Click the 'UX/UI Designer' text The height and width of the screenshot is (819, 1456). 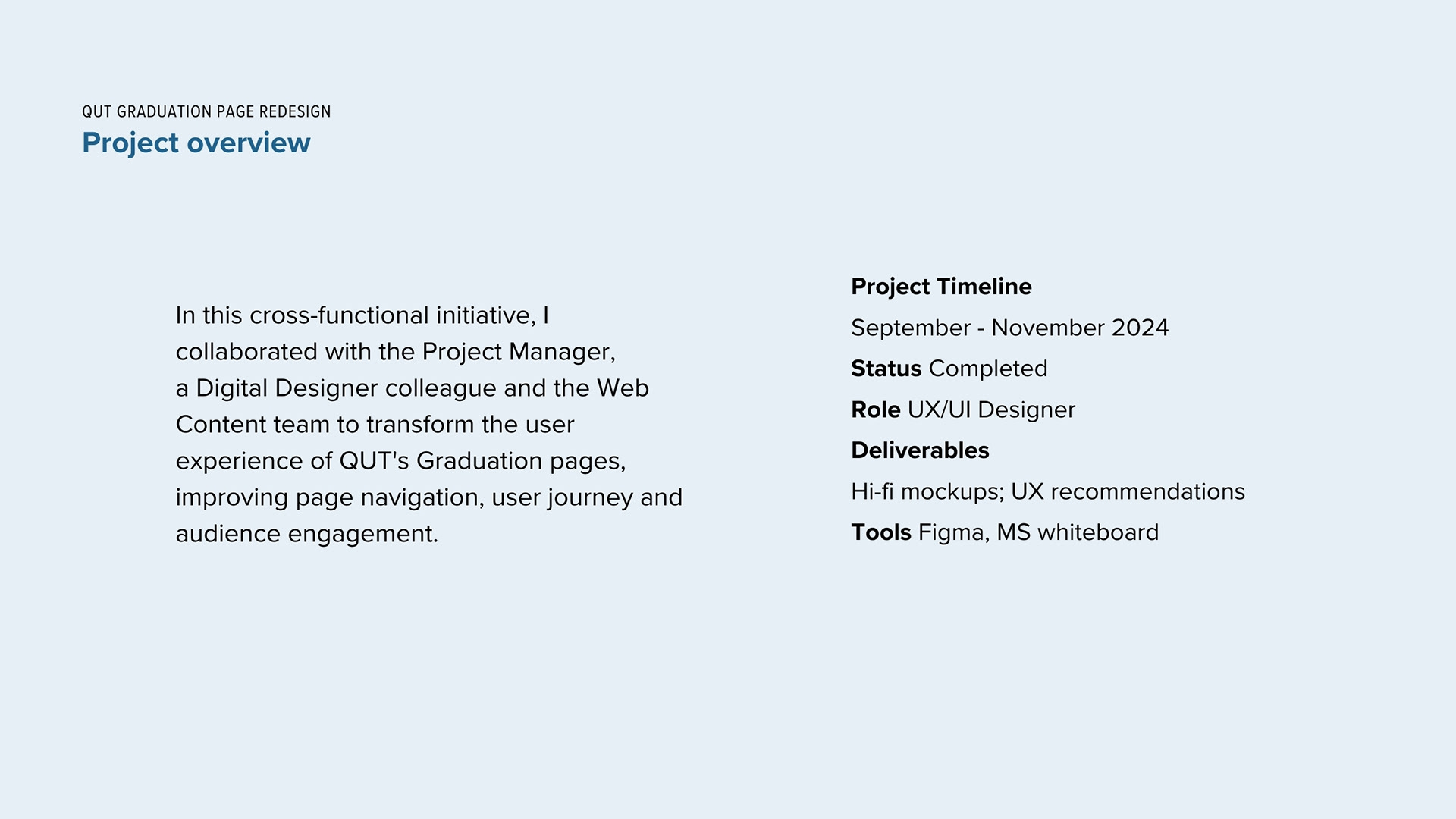(x=991, y=409)
